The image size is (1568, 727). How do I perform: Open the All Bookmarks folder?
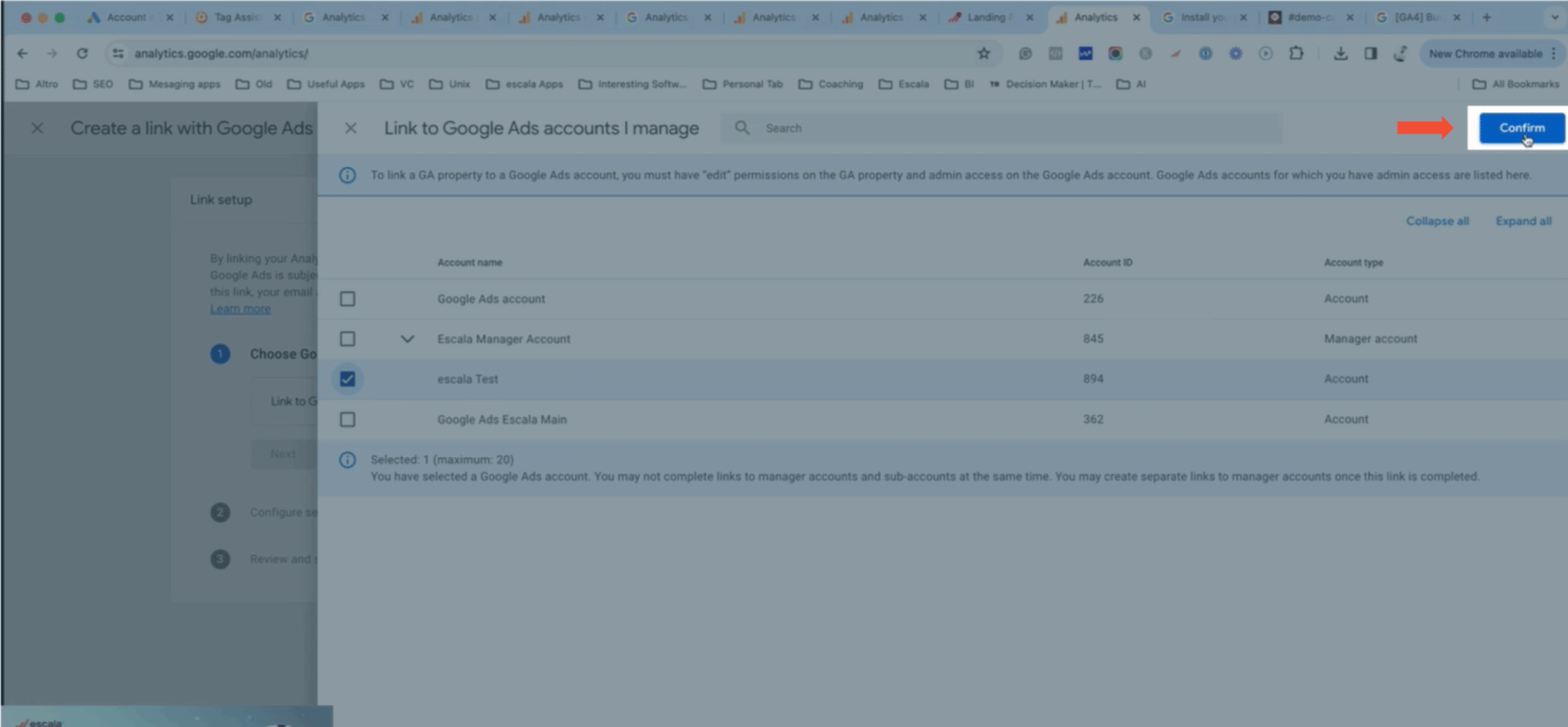(x=1516, y=84)
